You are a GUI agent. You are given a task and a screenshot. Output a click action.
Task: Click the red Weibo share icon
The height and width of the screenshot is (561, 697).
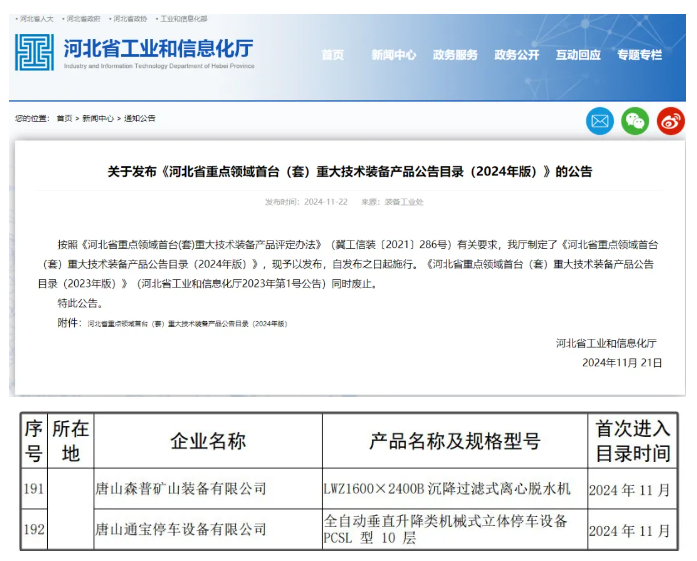[x=670, y=121]
